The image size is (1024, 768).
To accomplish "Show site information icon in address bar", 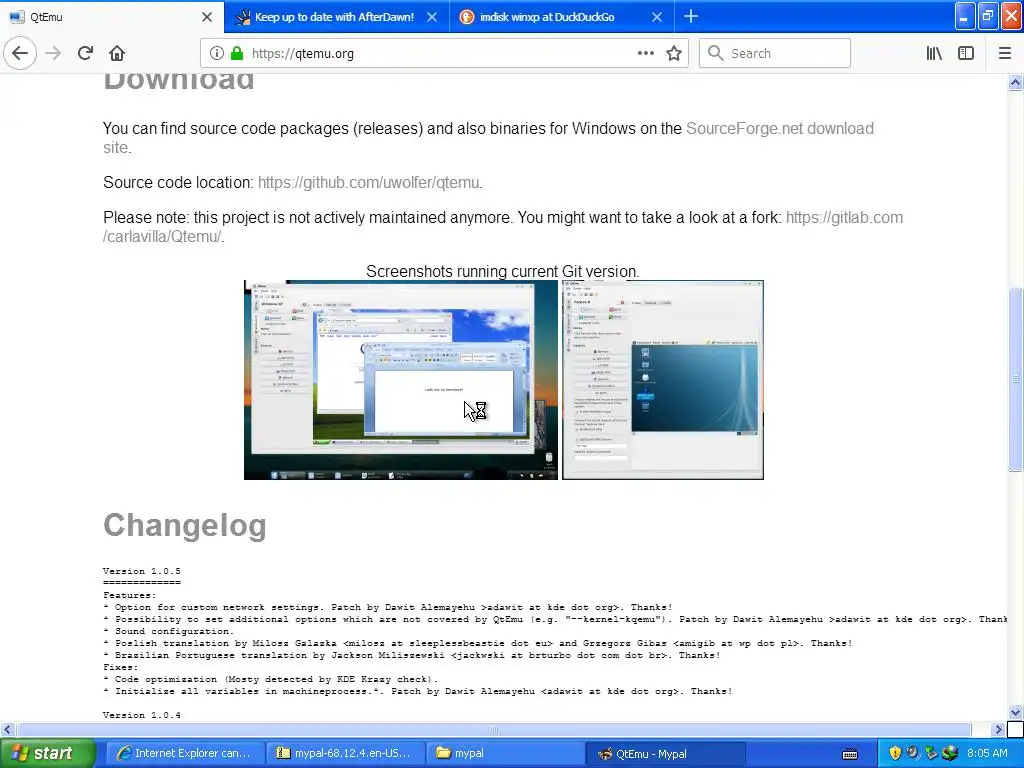I will click(x=217, y=53).
